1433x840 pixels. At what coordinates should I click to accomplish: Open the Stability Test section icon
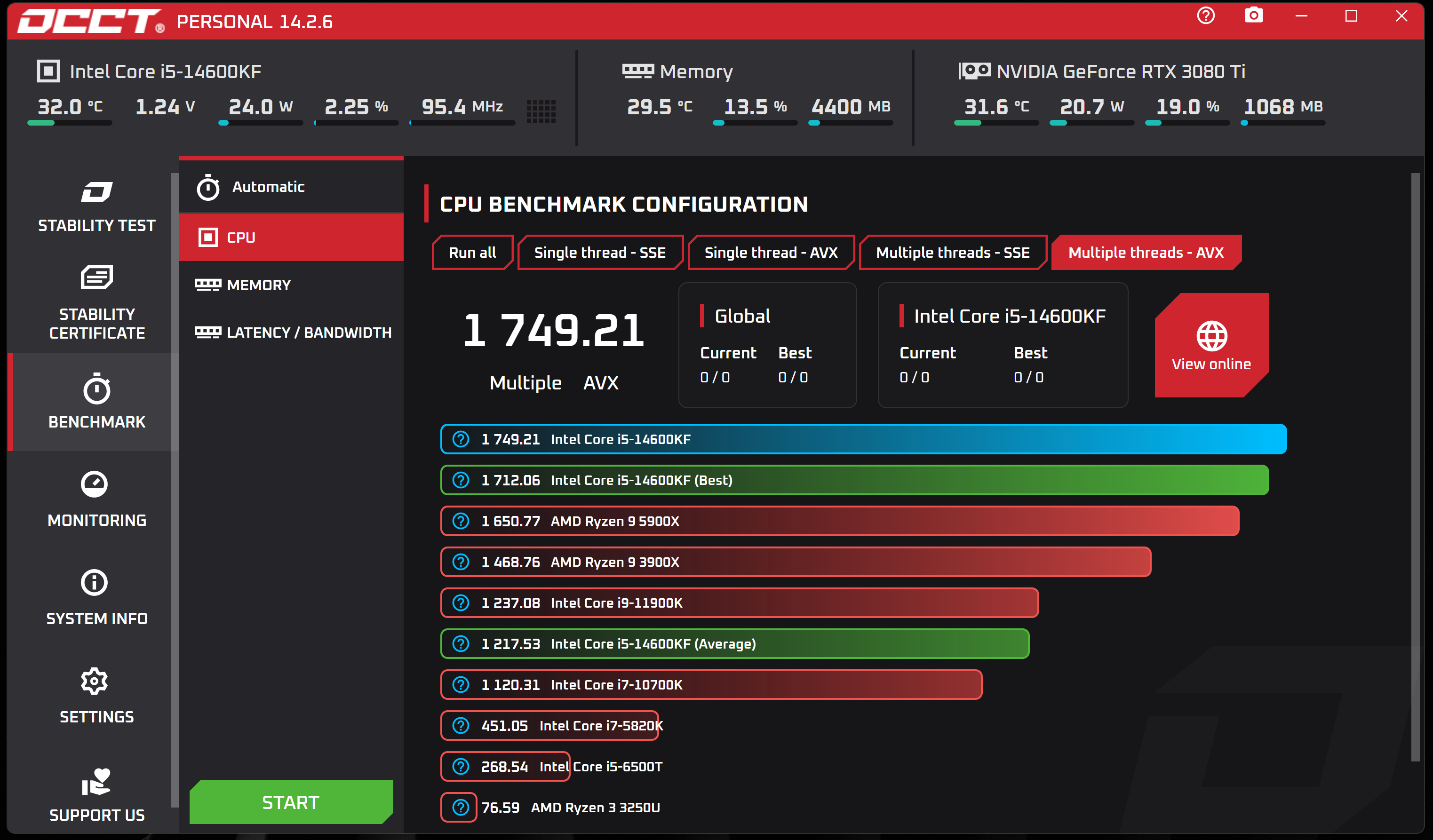tap(96, 192)
